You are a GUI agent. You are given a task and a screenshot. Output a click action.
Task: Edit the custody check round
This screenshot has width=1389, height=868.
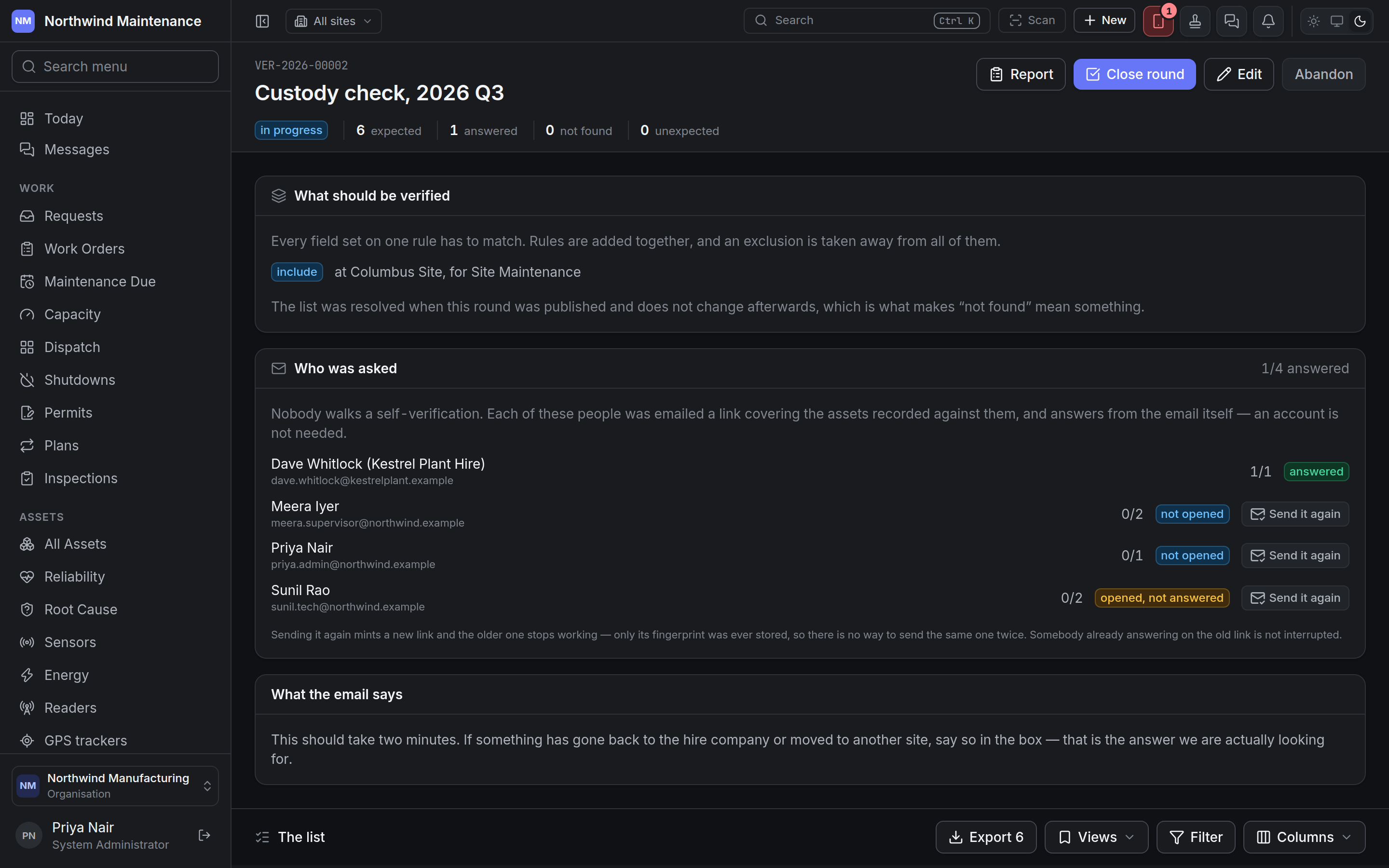(x=1239, y=74)
